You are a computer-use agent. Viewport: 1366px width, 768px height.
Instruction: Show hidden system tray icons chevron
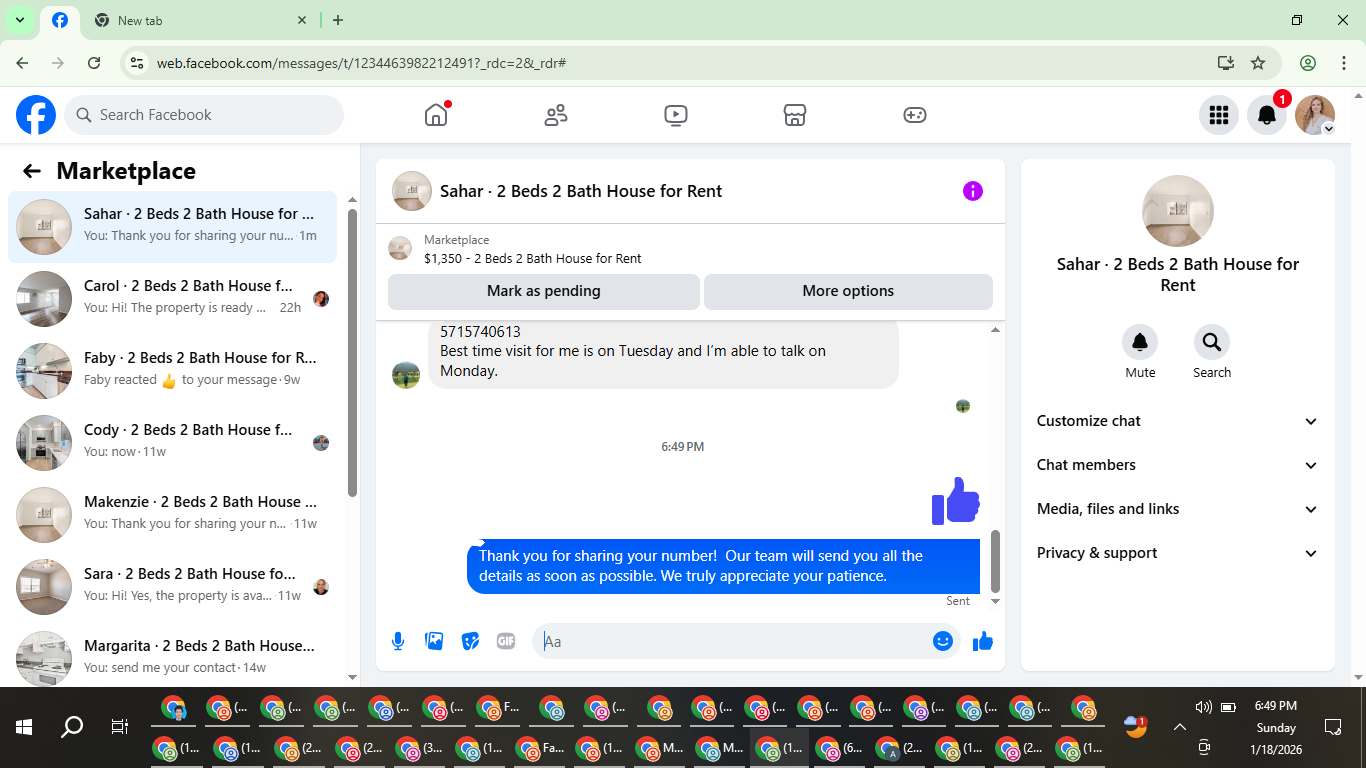[1180, 727]
